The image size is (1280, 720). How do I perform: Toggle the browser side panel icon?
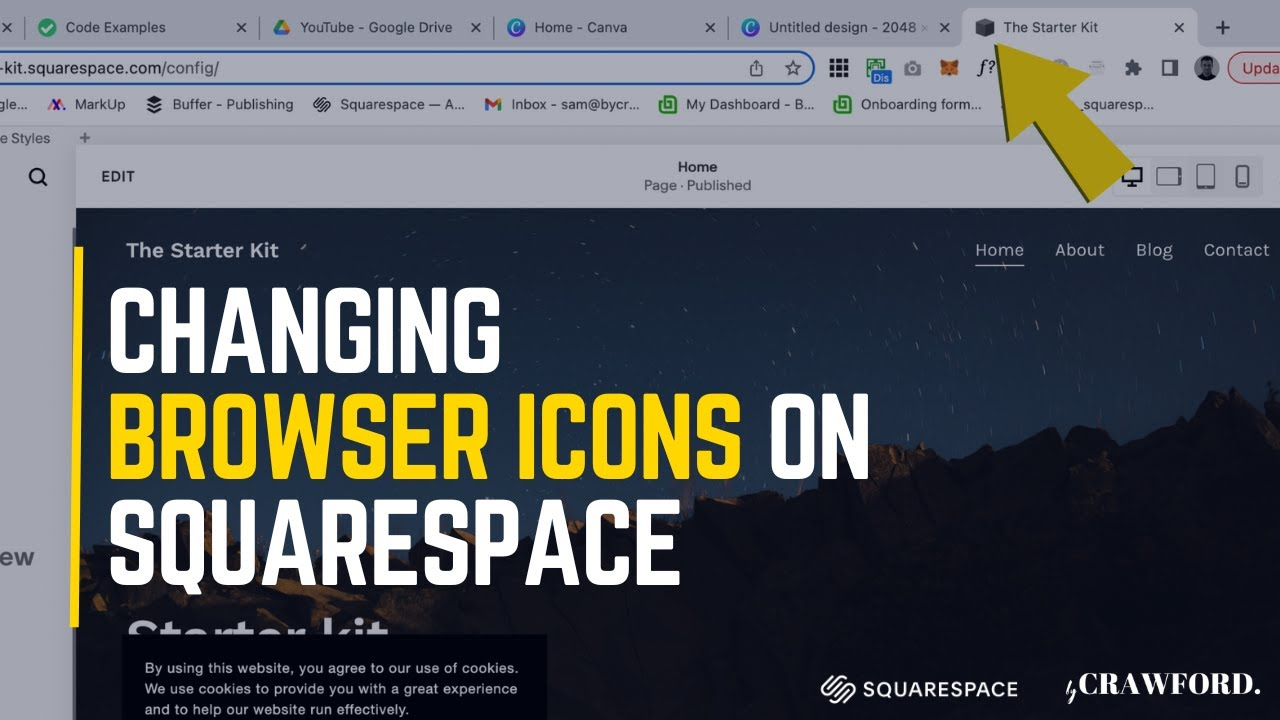pos(1169,68)
